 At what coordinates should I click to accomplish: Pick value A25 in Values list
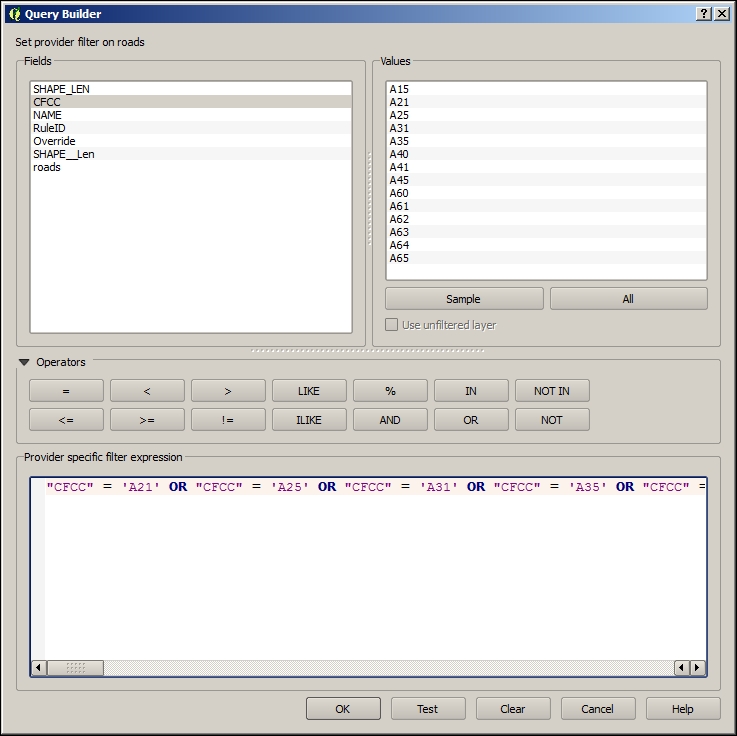coord(547,115)
